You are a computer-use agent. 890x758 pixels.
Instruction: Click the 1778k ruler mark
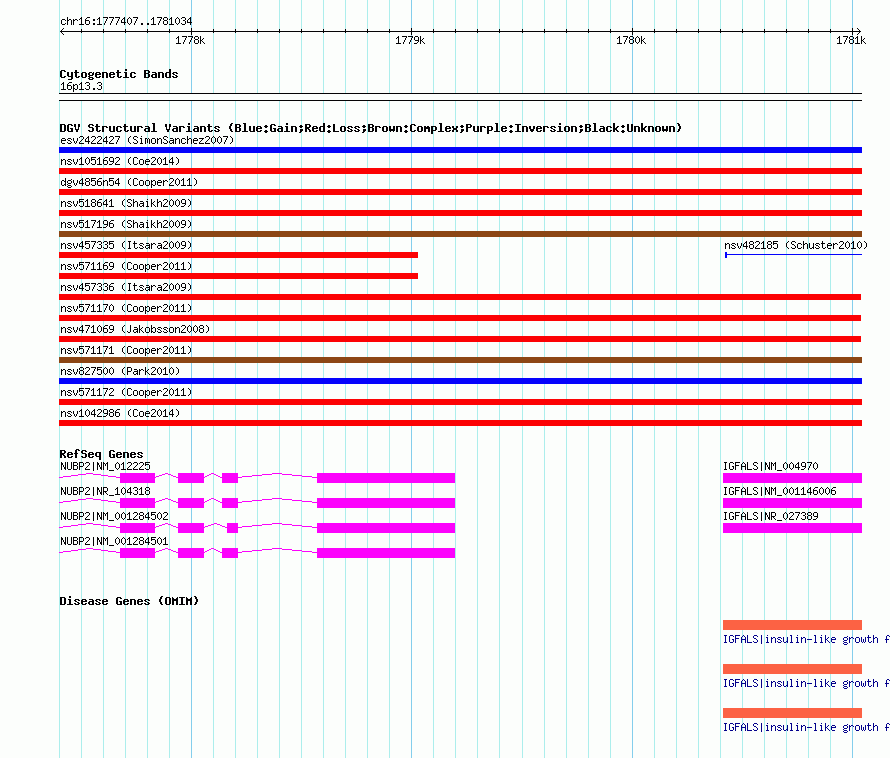coord(190,40)
